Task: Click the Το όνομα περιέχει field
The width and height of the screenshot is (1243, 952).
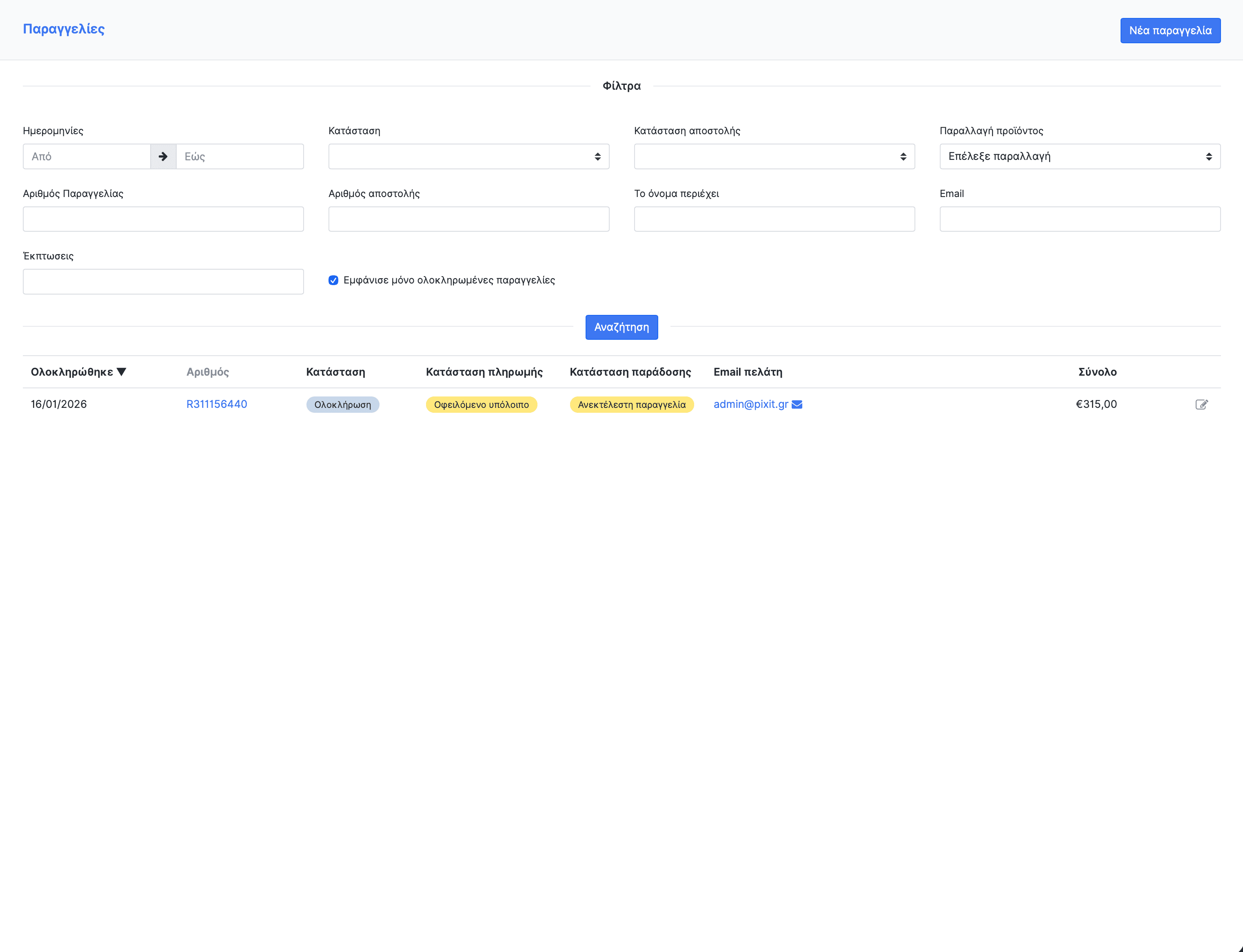Action: click(x=774, y=219)
